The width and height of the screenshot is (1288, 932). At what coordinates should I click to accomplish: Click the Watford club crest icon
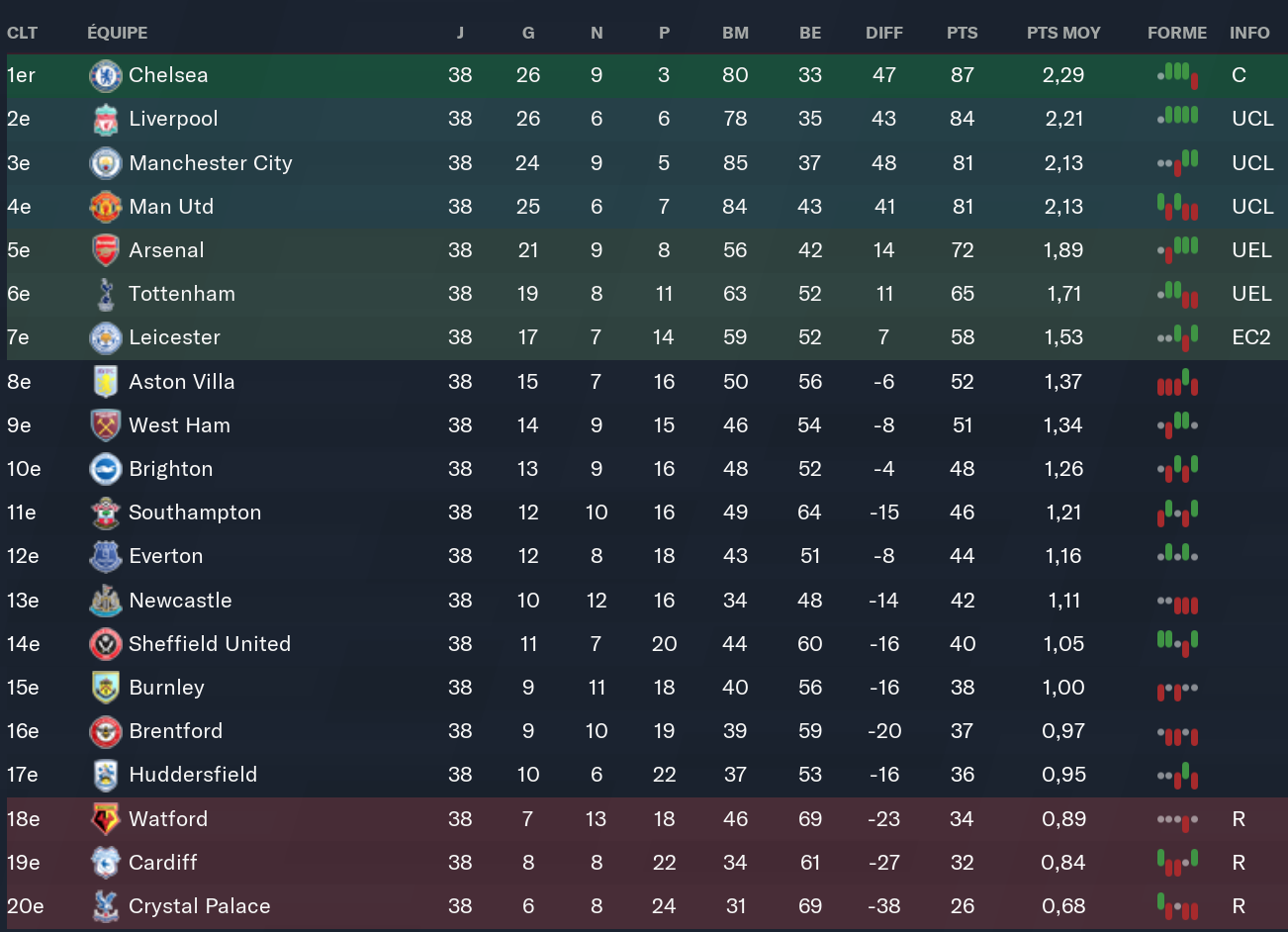[105, 819]
